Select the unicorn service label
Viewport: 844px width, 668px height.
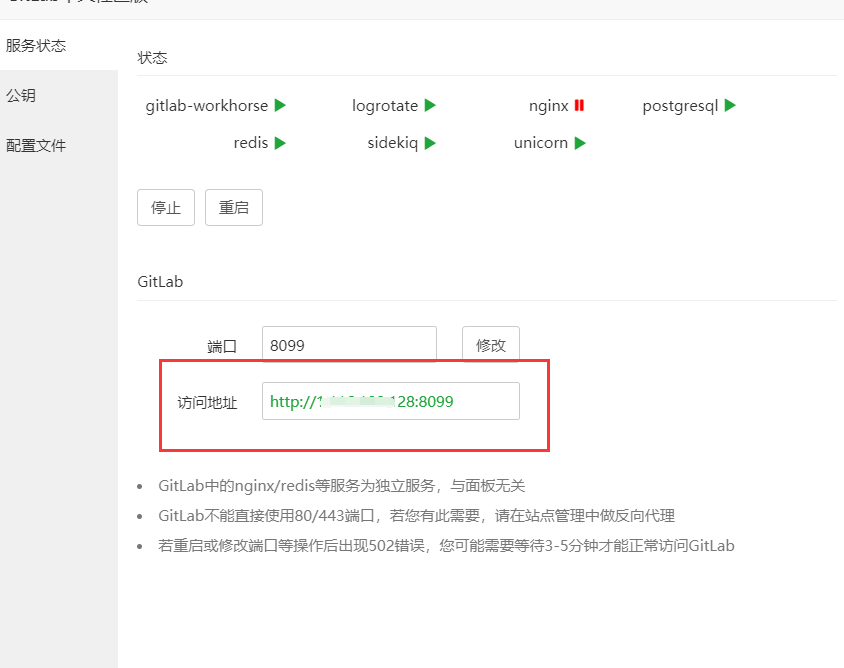pyautogui.click(x=541, y=143)
